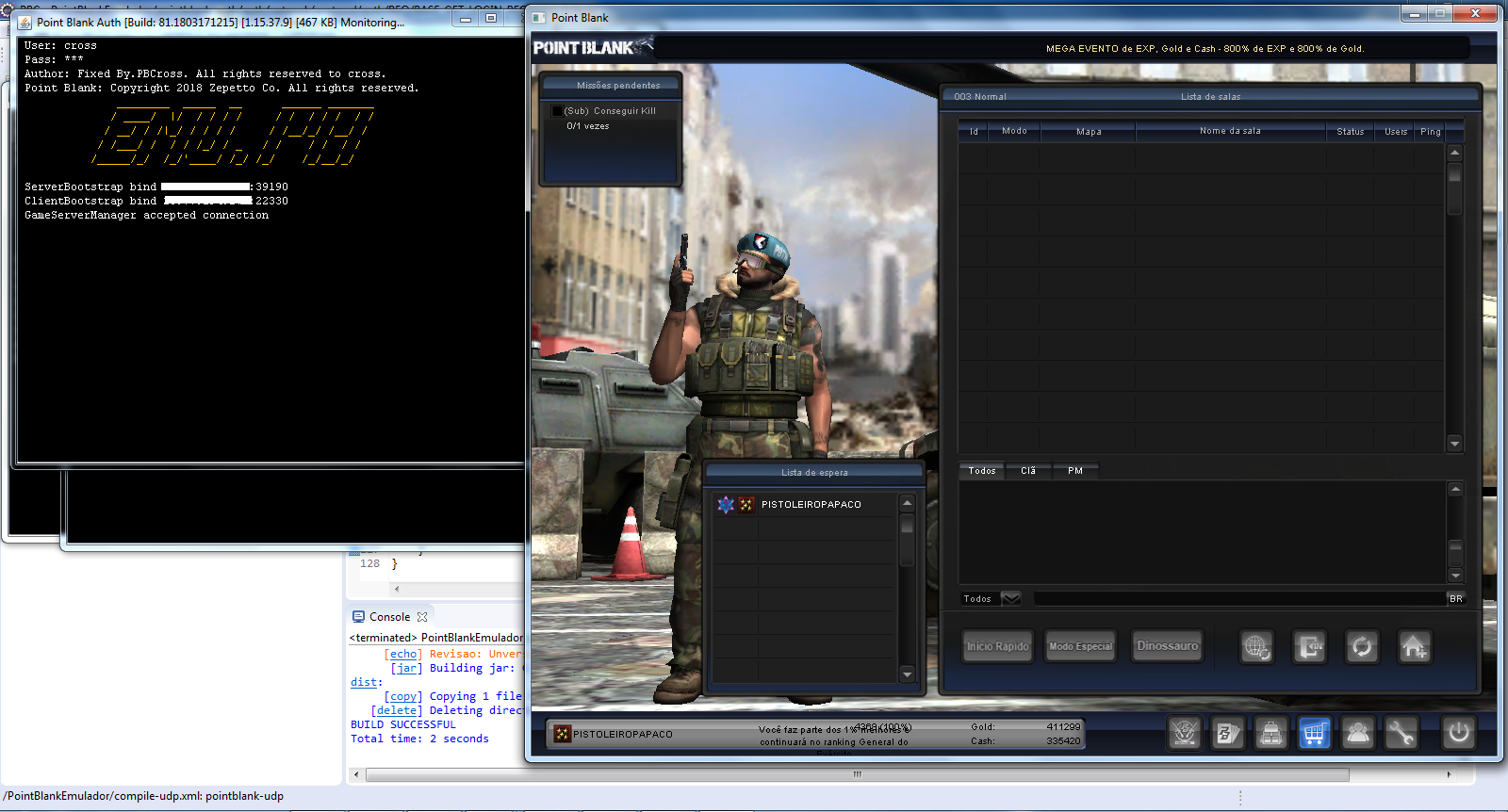Open the settings wrench icon

point(1401,732)
